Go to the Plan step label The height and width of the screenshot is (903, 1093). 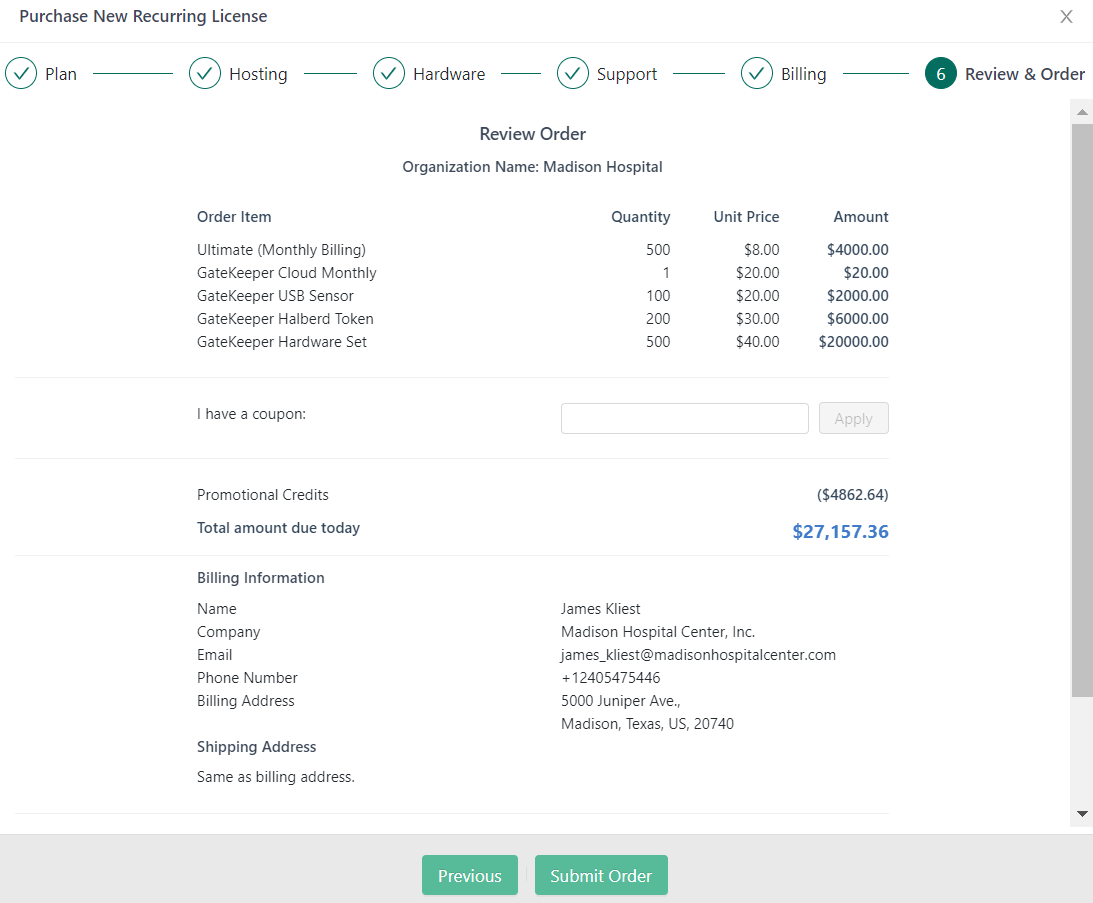[61, 74]
